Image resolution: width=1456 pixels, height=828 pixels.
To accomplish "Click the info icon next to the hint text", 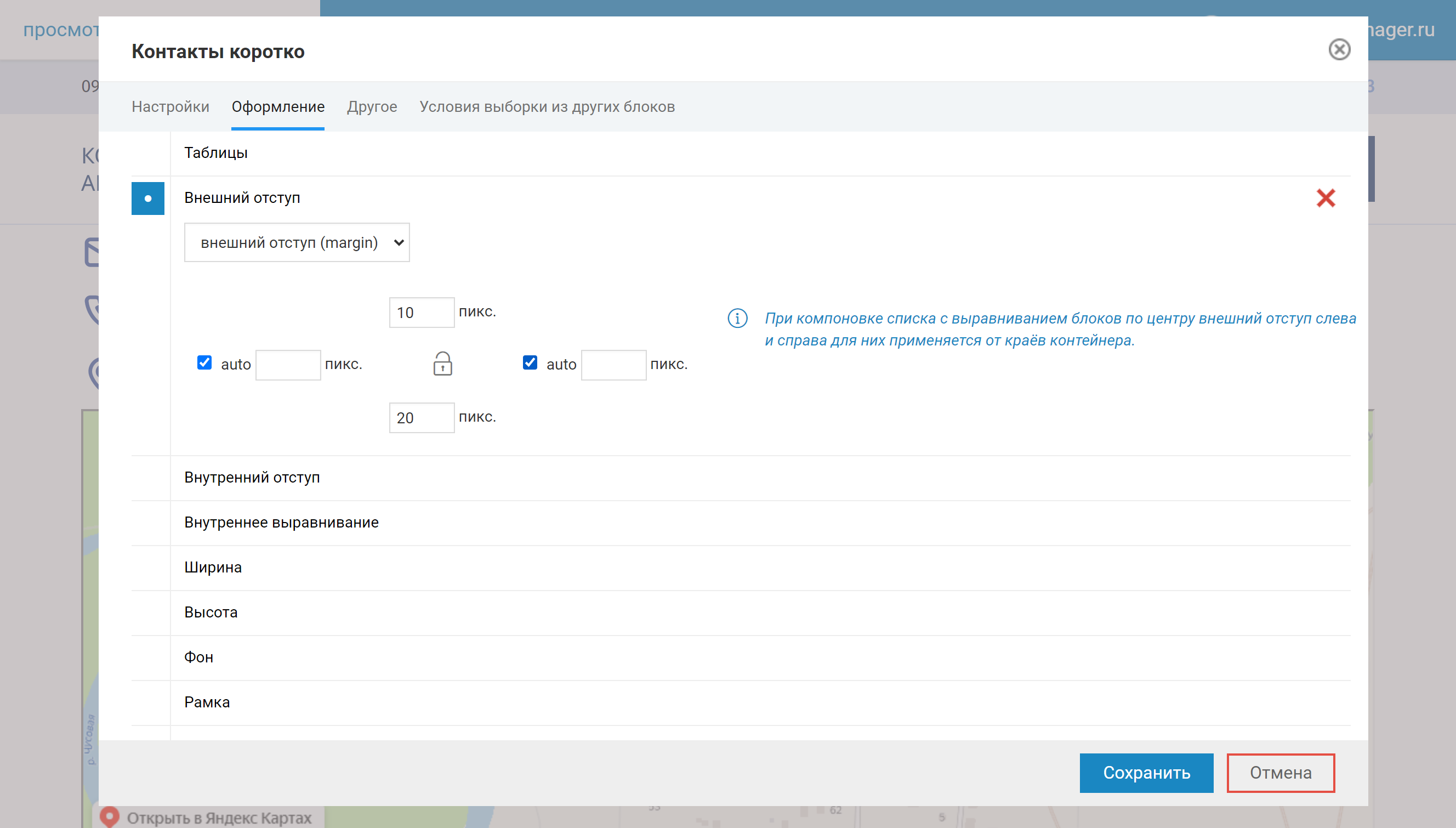I will point(737,319).
